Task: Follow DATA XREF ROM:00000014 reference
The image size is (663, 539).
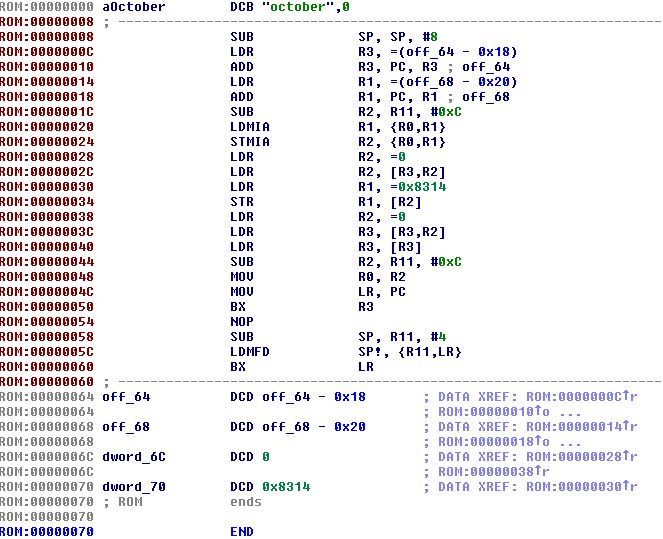Action: [x=581, y=427]
